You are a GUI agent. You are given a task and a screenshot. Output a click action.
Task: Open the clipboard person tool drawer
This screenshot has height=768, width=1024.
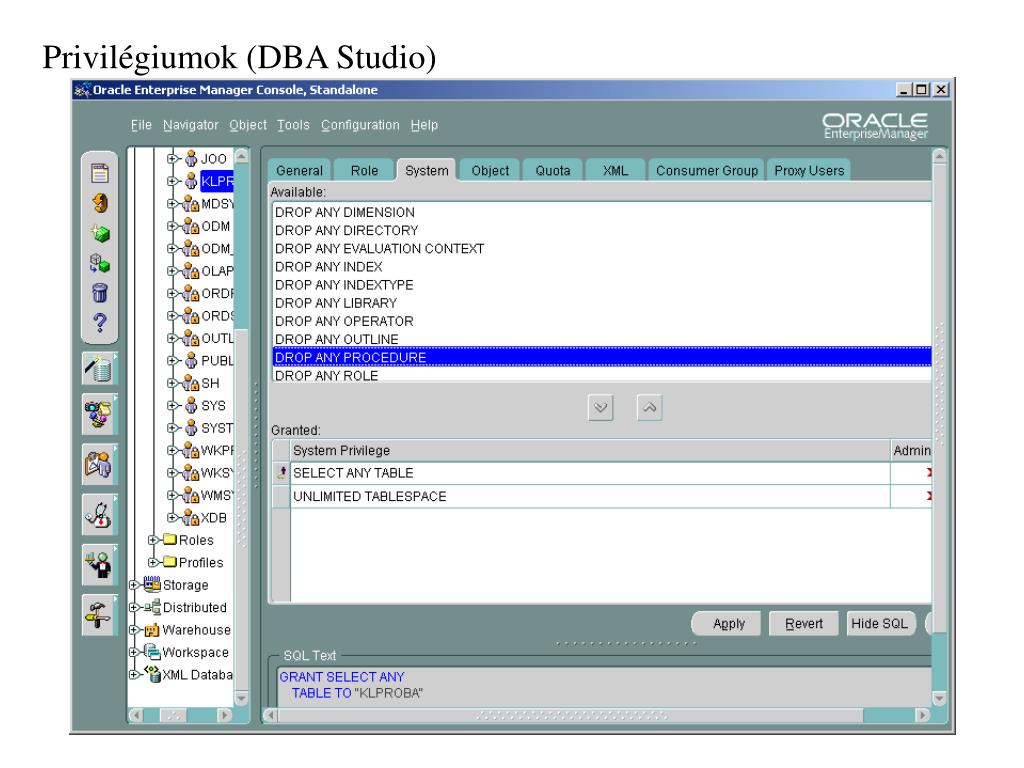click(x=99, y=464)
